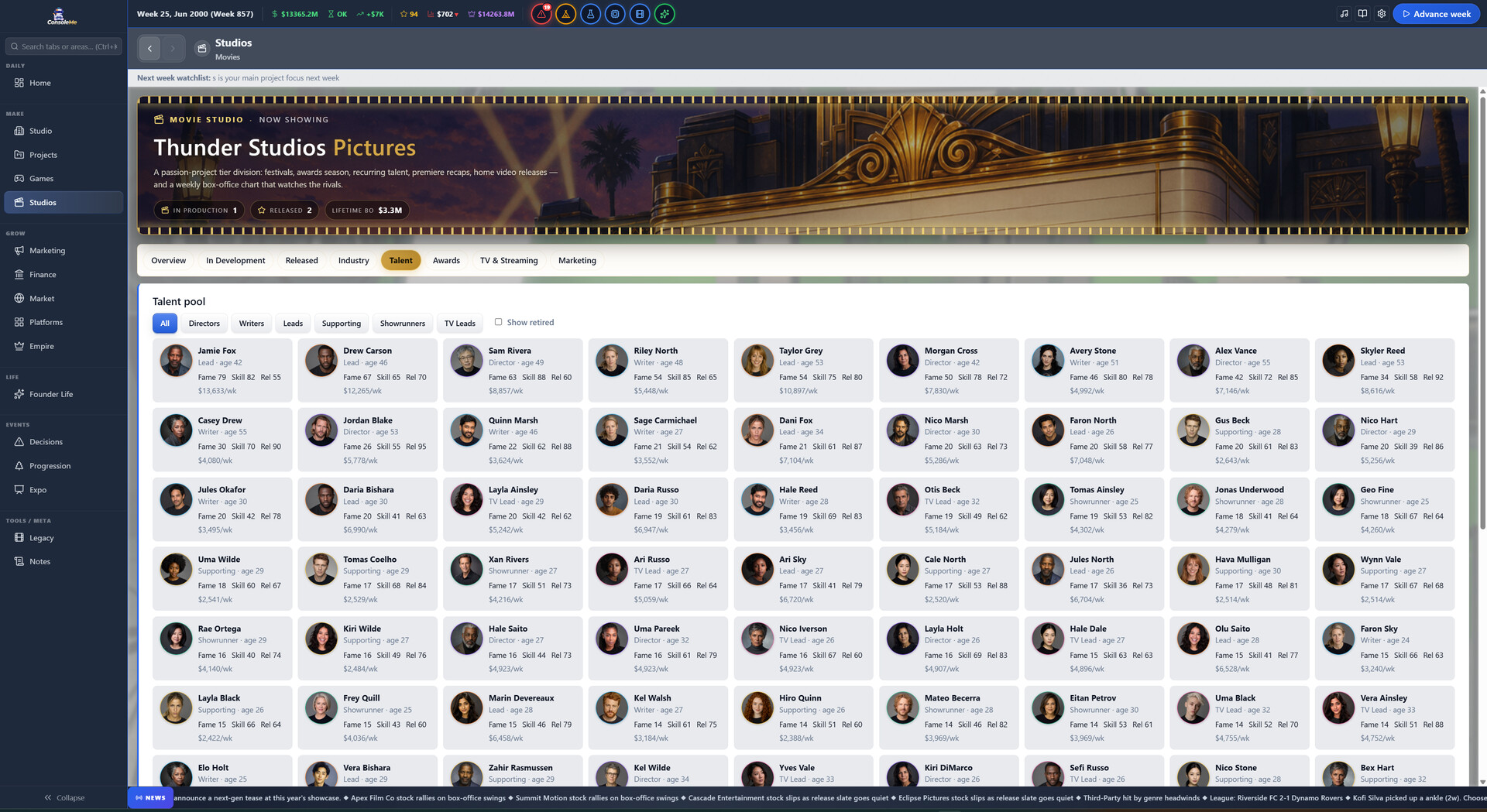Switch to the Awards tab
This screenshot has width=1487, height=812.
coord(446,261)
